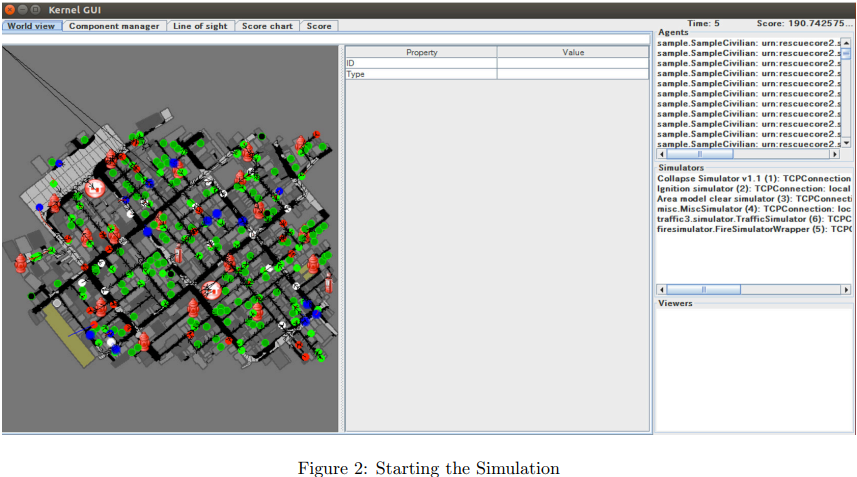
Task: Click the yellow building on map
Action: 69,334
